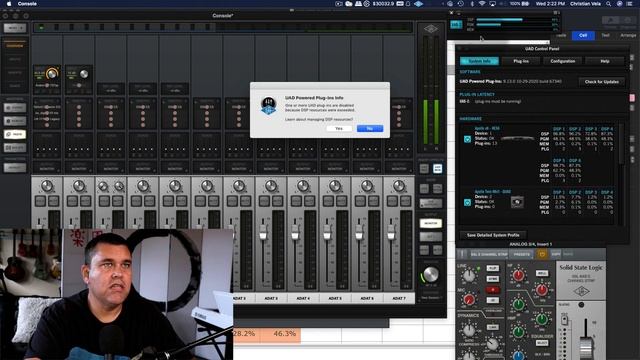Click Yes in the UAD Powered Plug-Ins dialog
This screenshot has height=360, width=640.
point(339,129)
